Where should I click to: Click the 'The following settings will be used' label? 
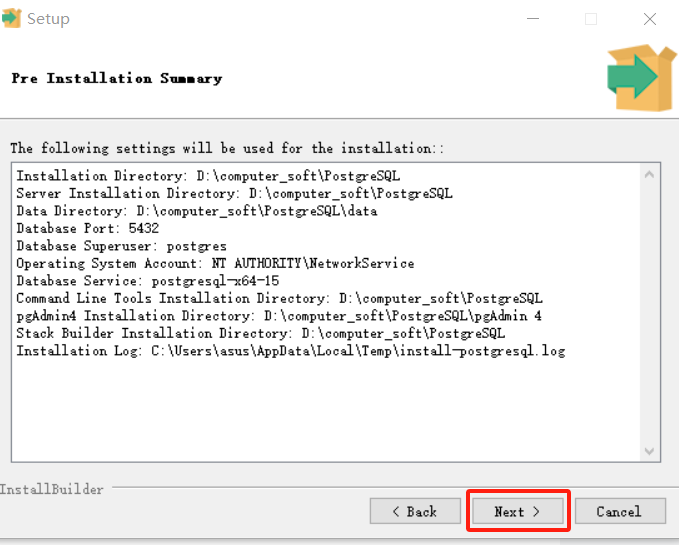tap(227, 148)
